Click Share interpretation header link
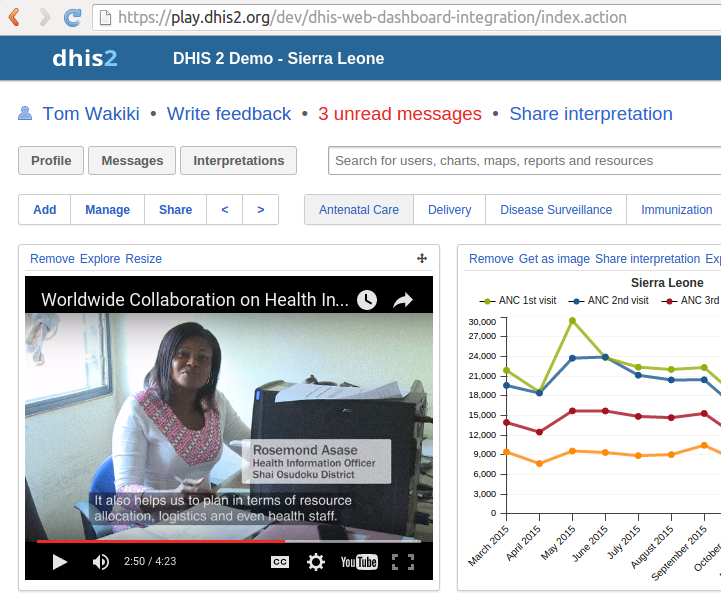 (x=591, y=114)
